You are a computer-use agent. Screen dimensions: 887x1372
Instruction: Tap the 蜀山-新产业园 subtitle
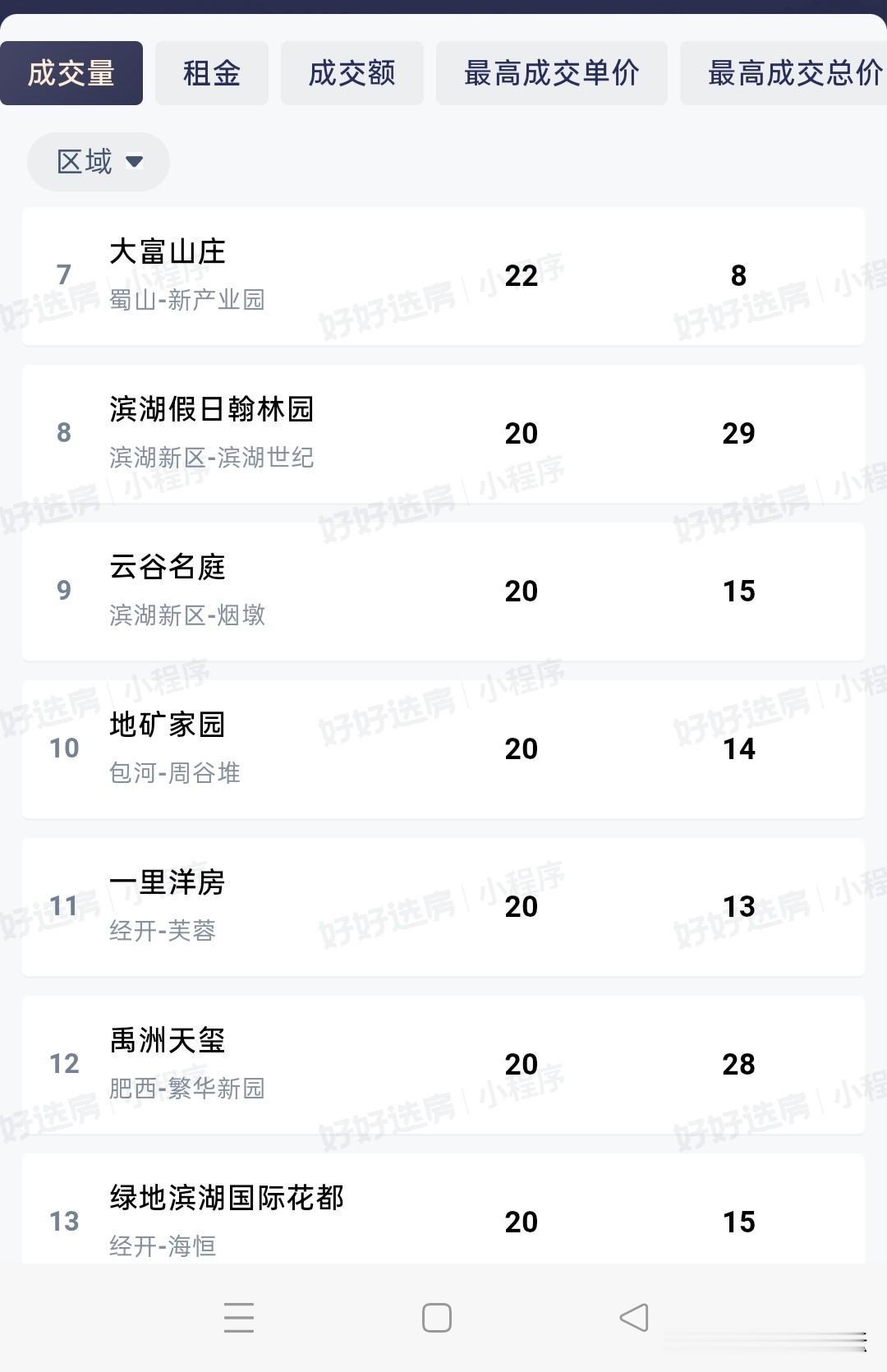coord(187,300)
